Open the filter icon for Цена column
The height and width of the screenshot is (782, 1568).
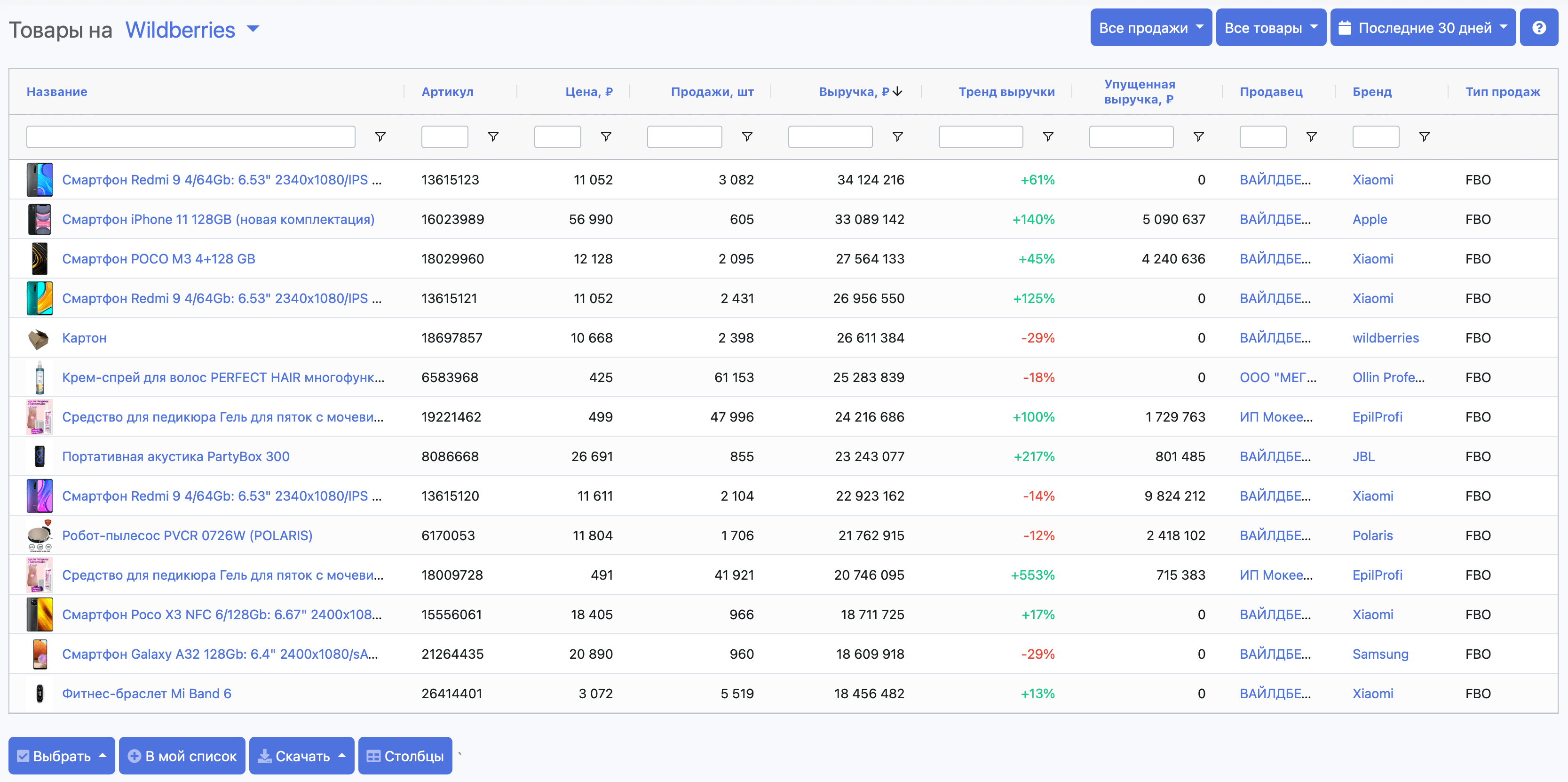(606, 136)
